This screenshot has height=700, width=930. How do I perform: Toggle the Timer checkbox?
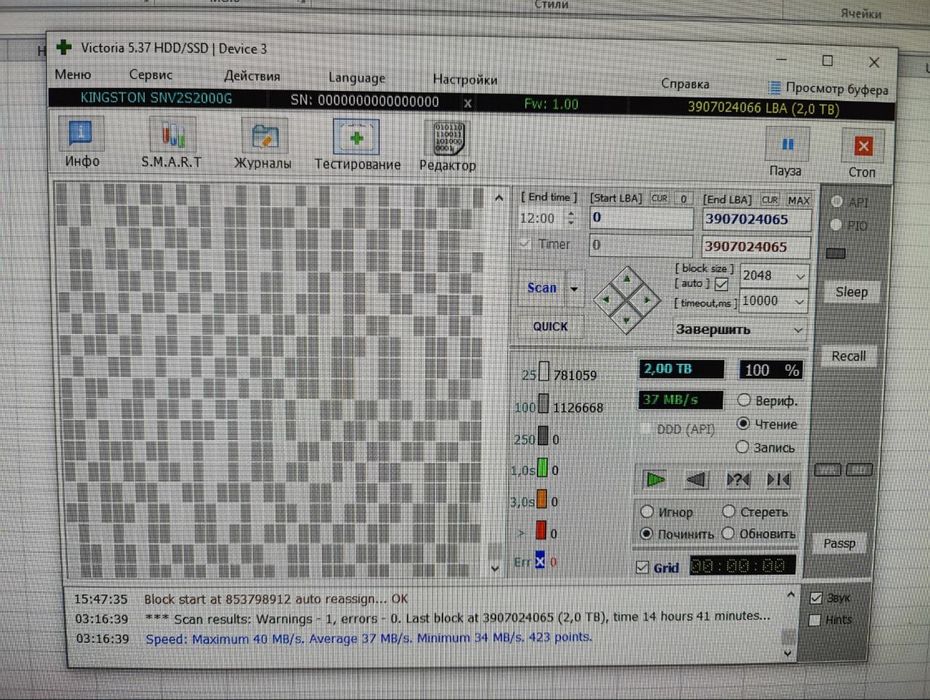525,243
